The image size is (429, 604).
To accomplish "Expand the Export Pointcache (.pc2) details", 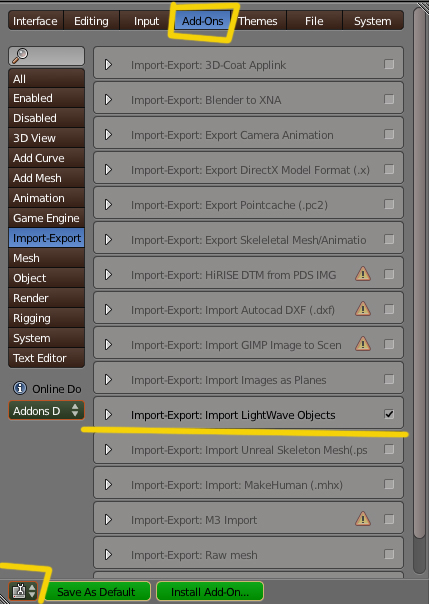I will pos(108,205).
